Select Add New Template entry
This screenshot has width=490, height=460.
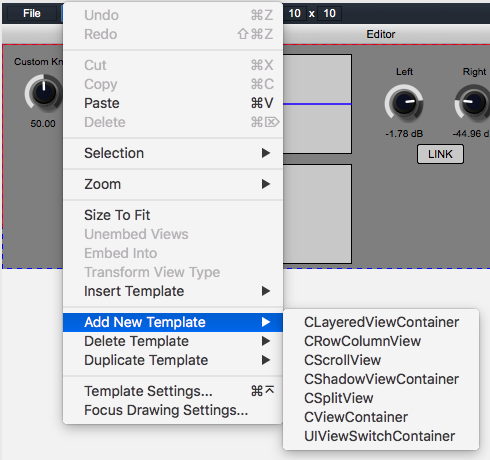(173, 322)
